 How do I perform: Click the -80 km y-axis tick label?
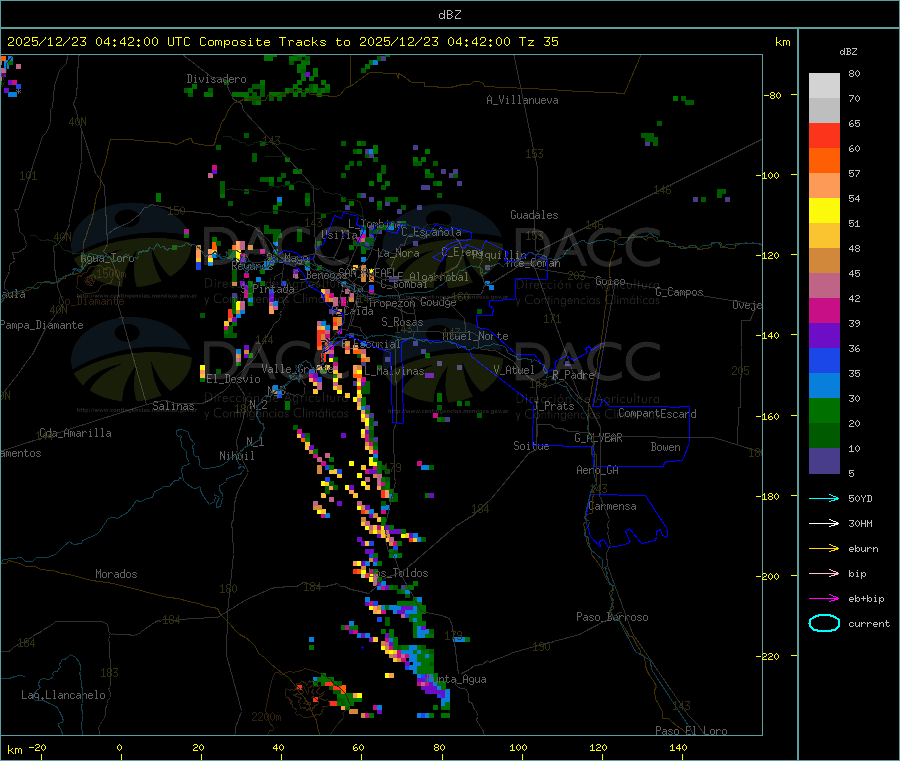tap(773, 95)
